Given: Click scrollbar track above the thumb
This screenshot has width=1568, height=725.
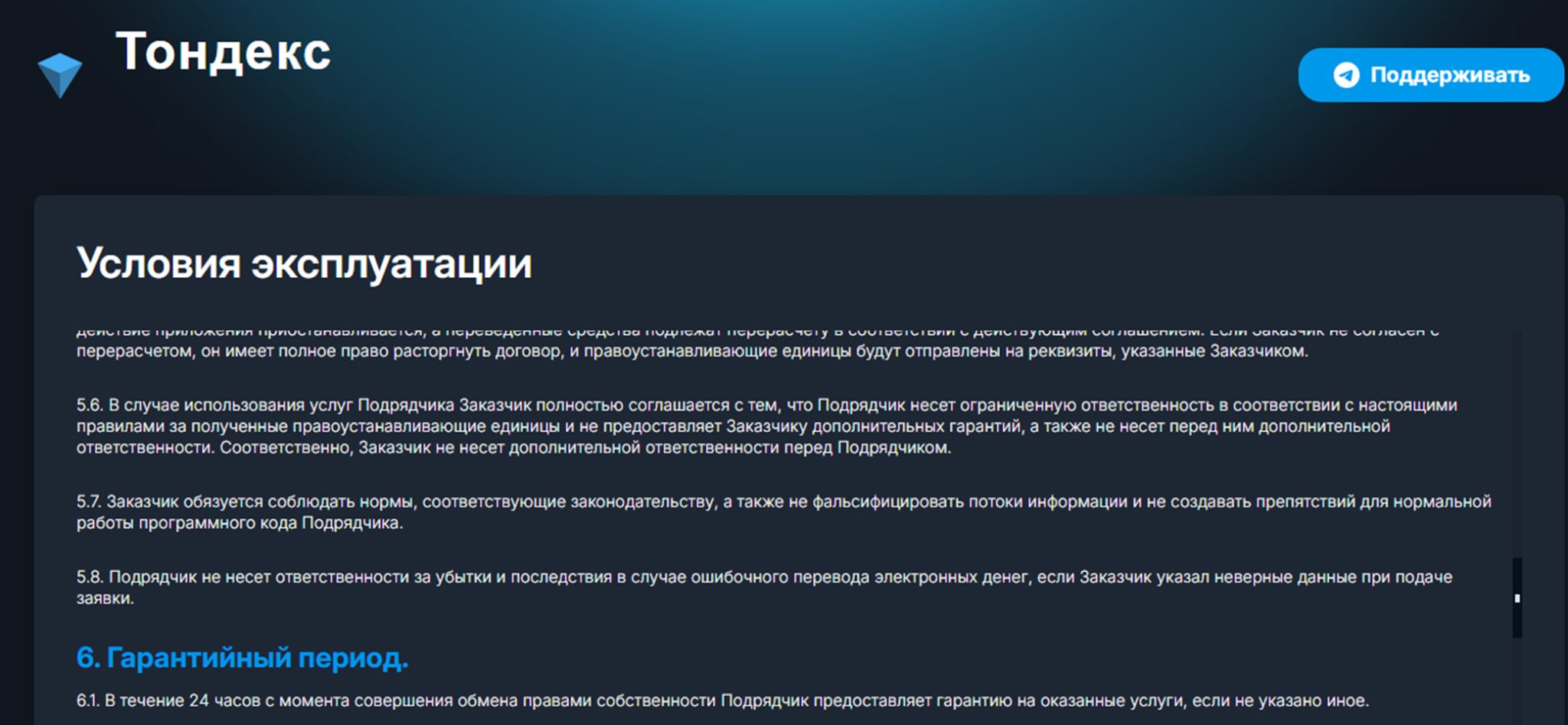Looking at the screenshot, I should [1517, 444].
